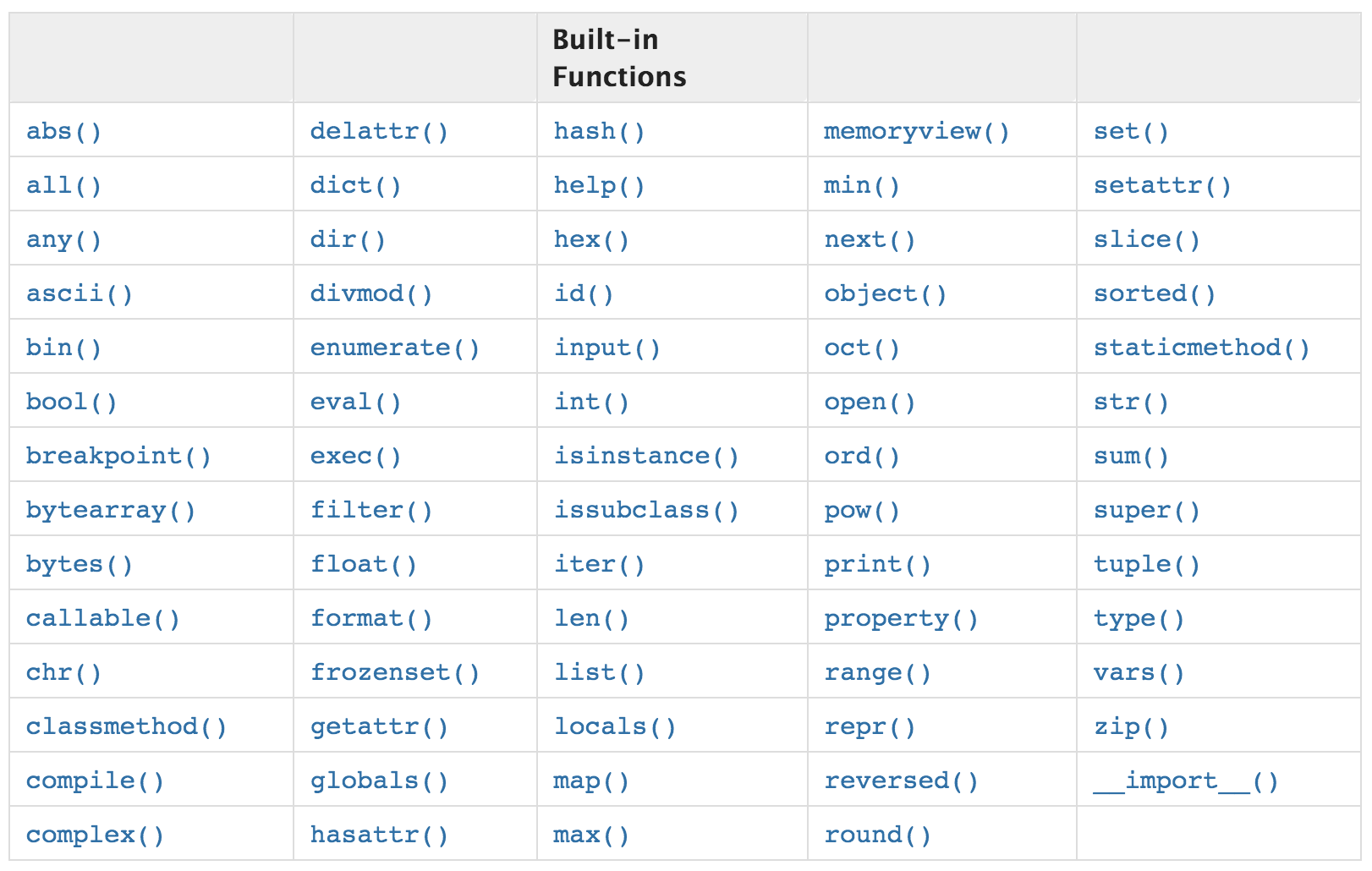The image size is (1372, 871).
Task: Follow the bool() link
Action: (x=71, y=402)
